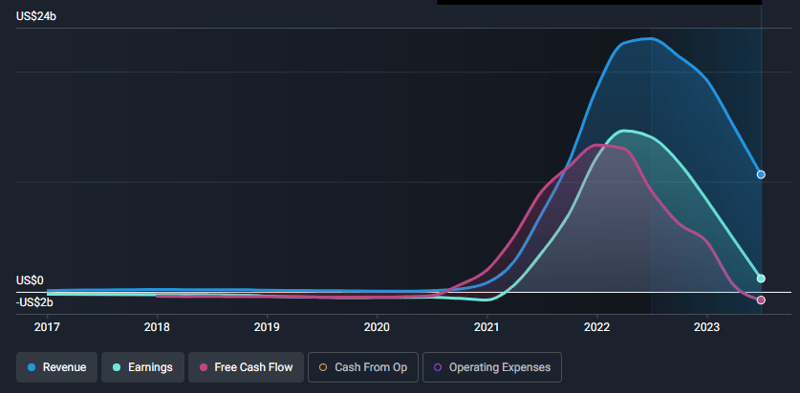Click the blue dot in Revenue legend
The image size is (800, 393).
coord(31,367)
